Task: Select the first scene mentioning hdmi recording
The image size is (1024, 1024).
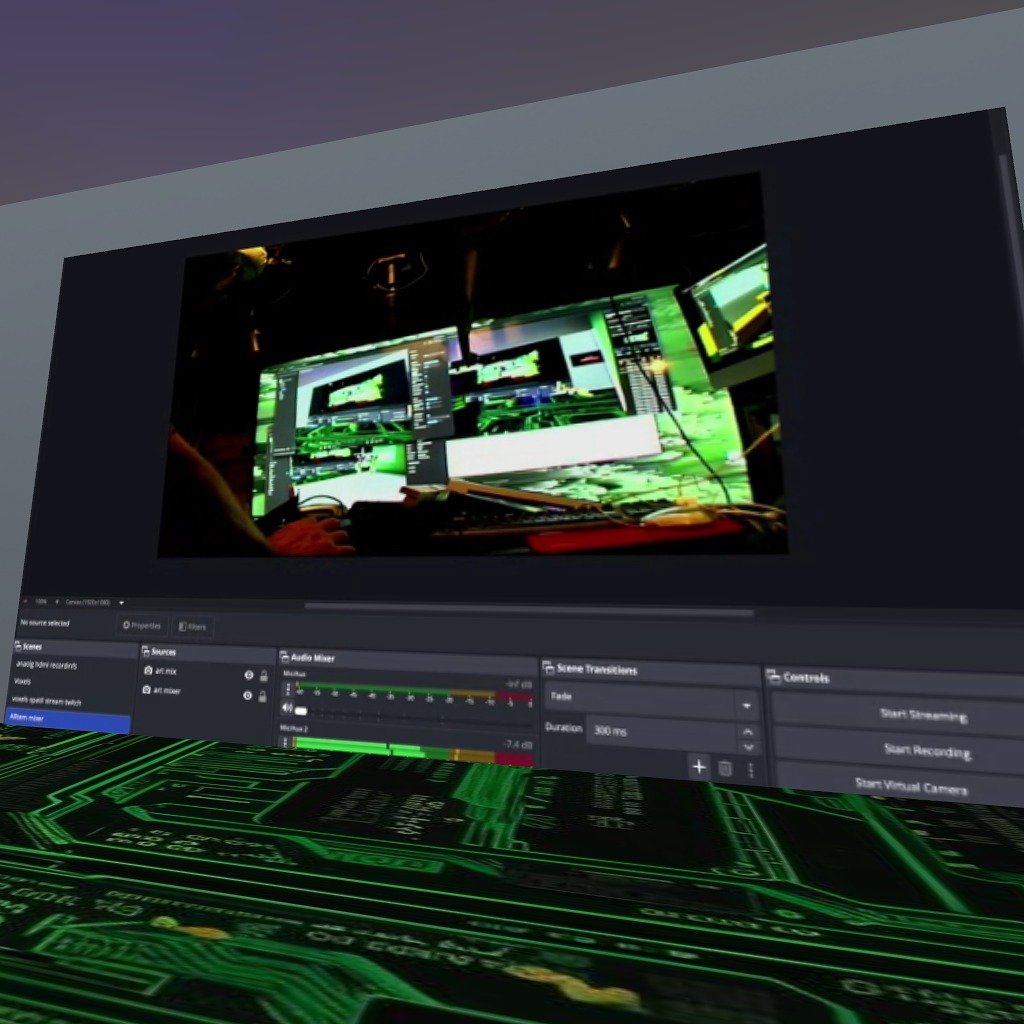Action: (46, 665)
